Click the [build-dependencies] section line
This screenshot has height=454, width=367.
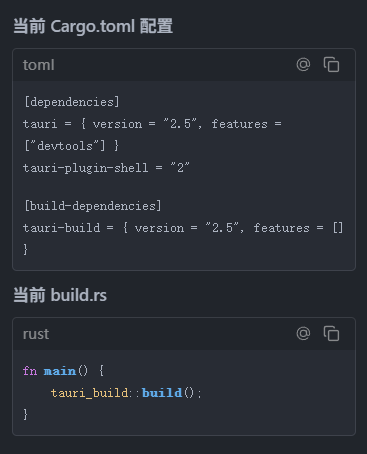(93, 206)
